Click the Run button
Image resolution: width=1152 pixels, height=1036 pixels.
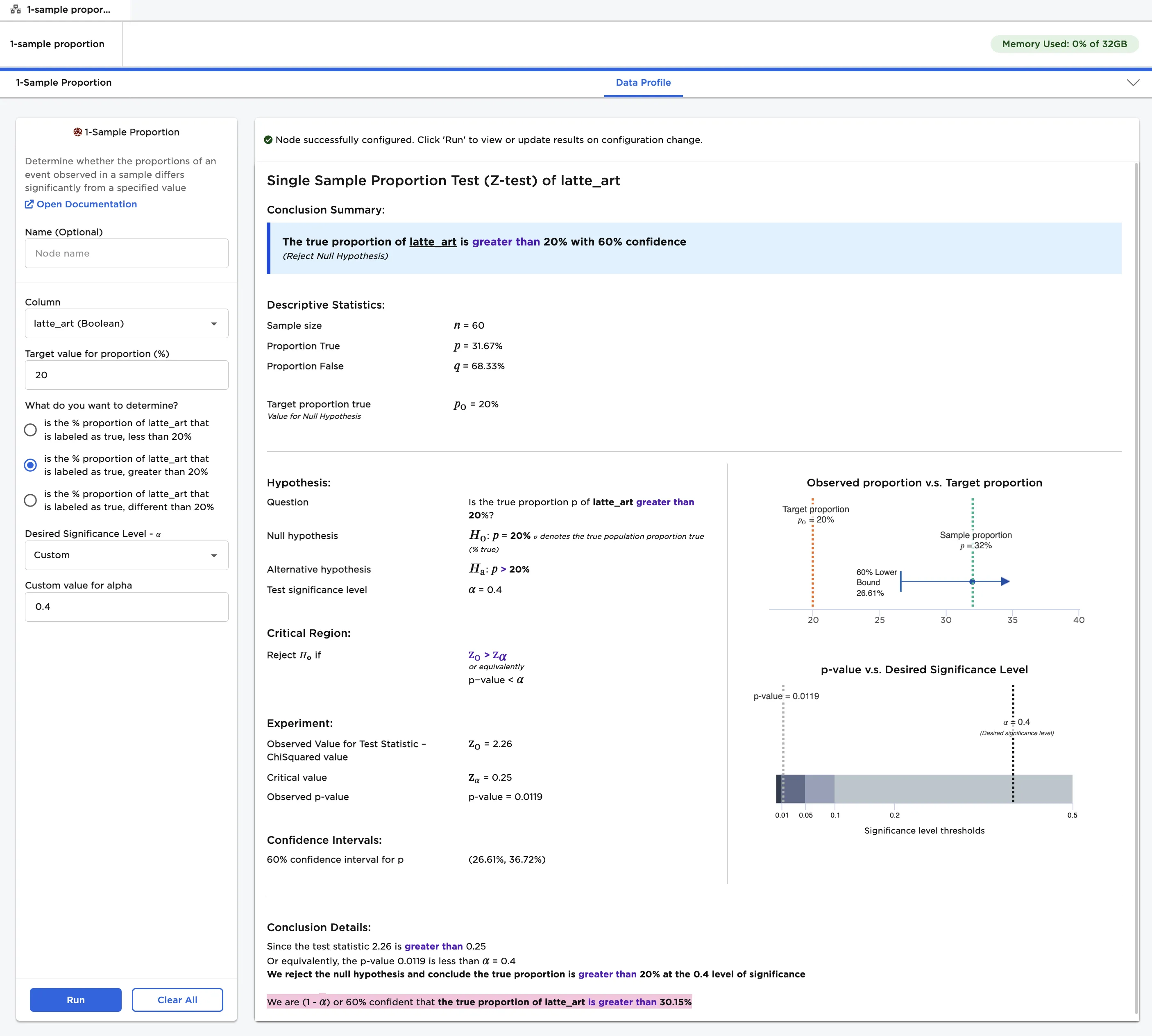click(x=75, y=1000)
